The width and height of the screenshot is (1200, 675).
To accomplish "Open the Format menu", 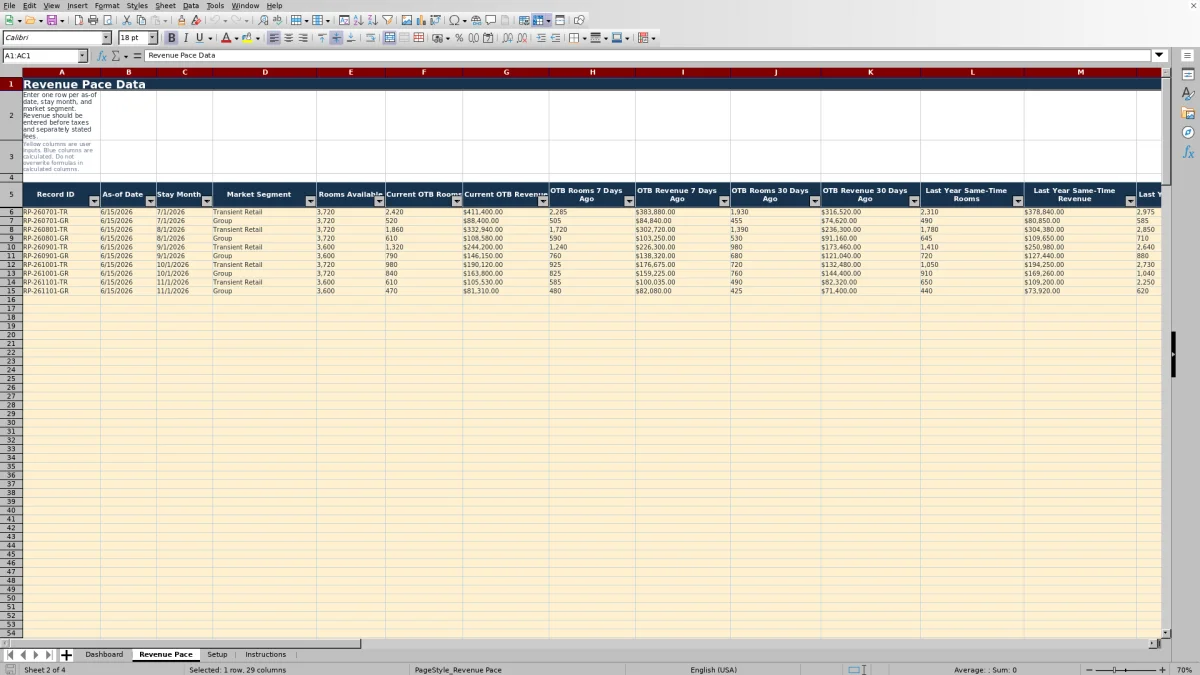I will click(107, 6).
